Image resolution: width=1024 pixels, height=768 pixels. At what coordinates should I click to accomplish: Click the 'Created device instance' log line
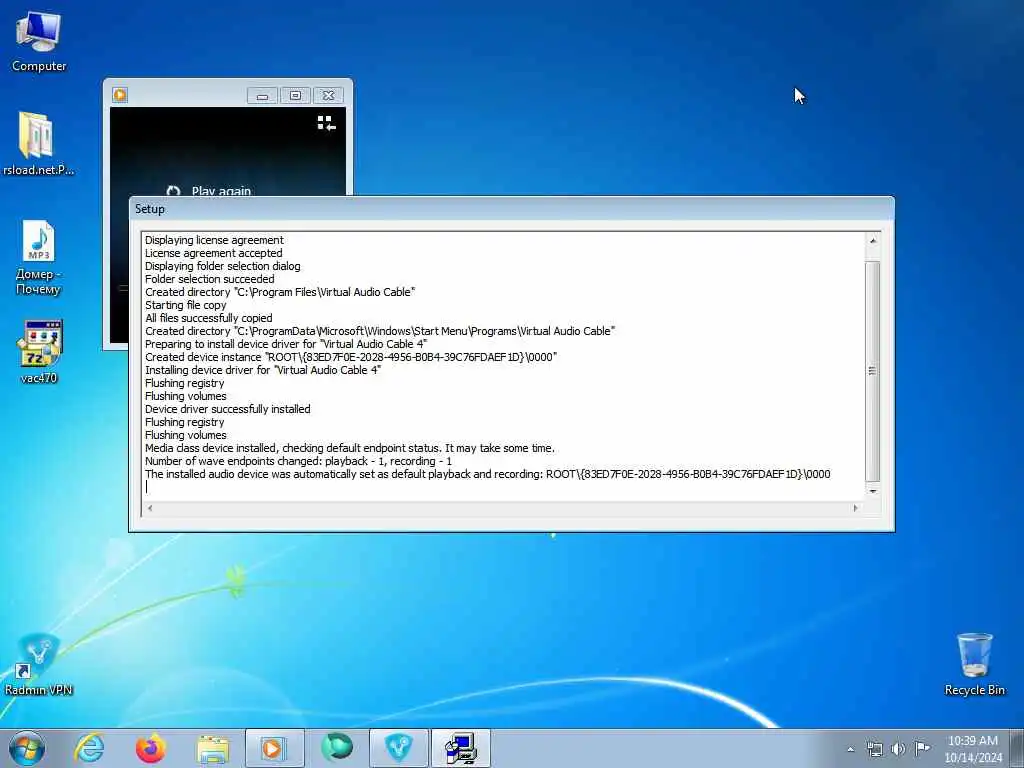click(351, 357)
